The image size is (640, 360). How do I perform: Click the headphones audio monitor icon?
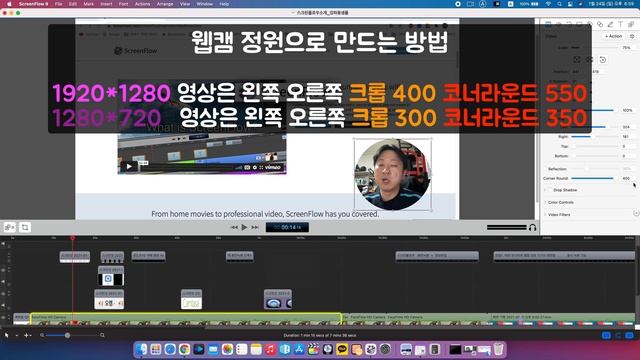[x=532, y=227]
